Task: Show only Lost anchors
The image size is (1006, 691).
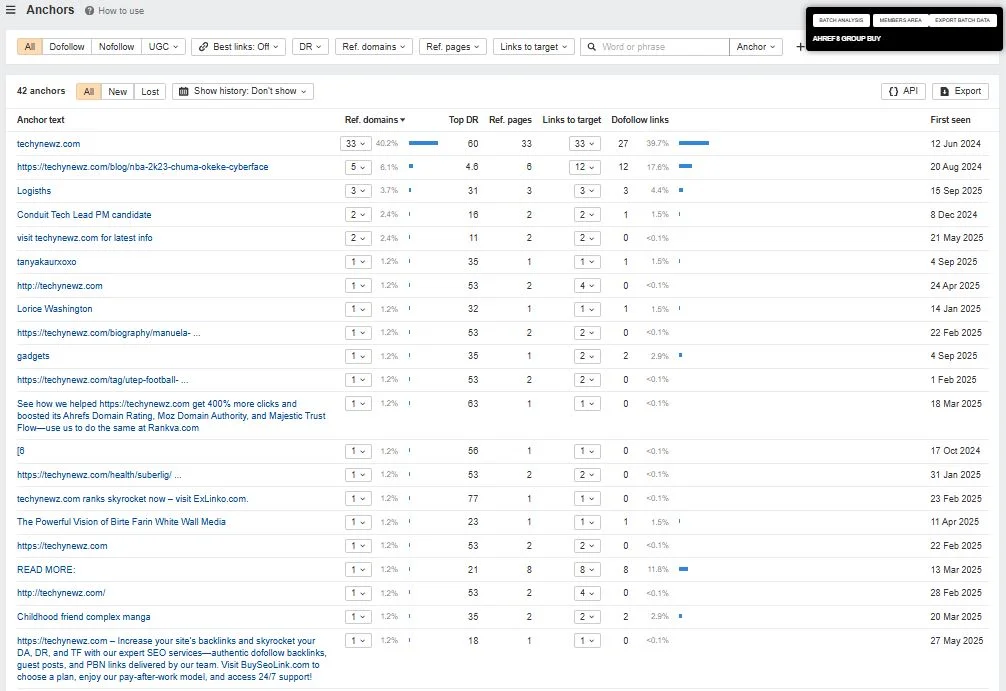Action: point(150,92)
